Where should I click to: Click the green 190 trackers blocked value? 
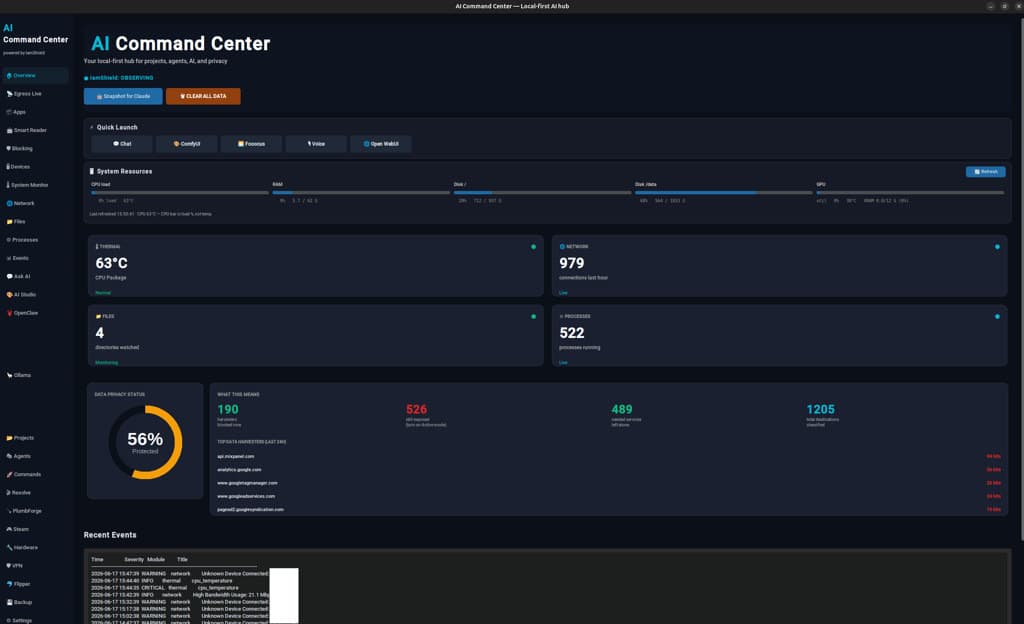228,409
